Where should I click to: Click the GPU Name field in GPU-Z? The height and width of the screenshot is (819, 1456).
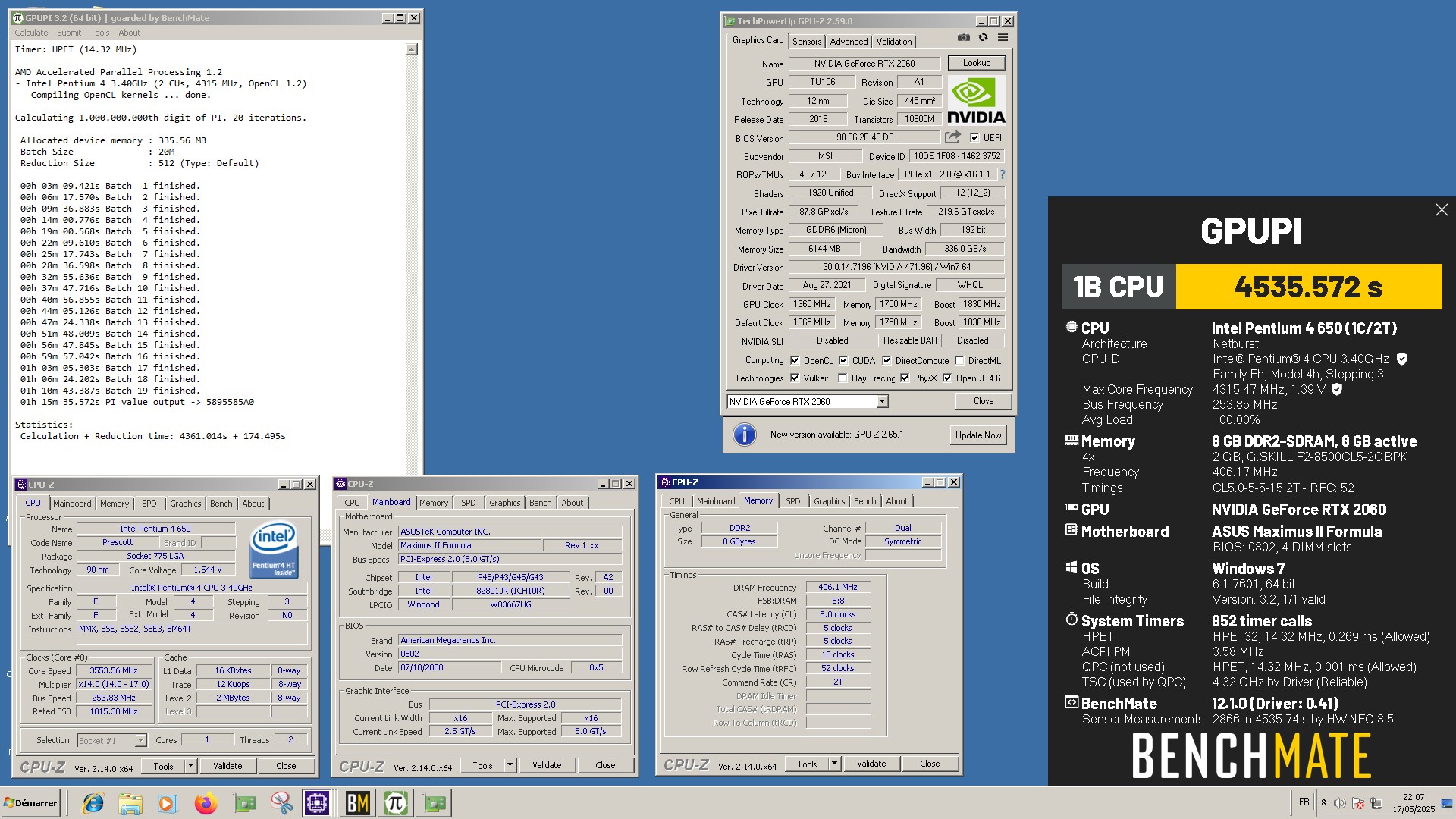pos(864,64)
